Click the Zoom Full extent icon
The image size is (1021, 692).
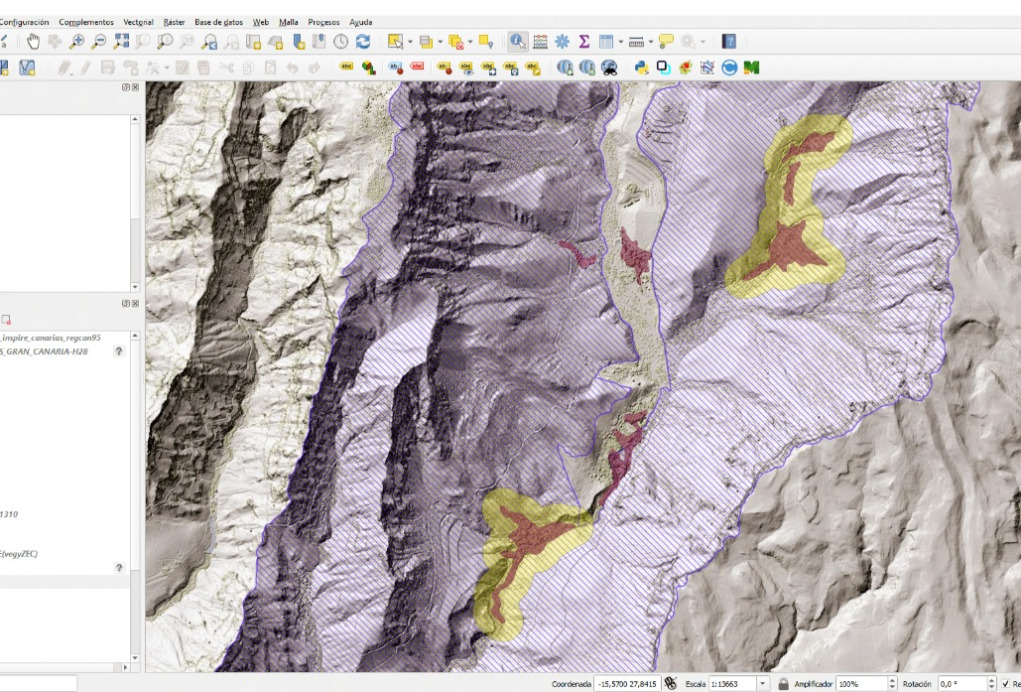tap(122, 42)
